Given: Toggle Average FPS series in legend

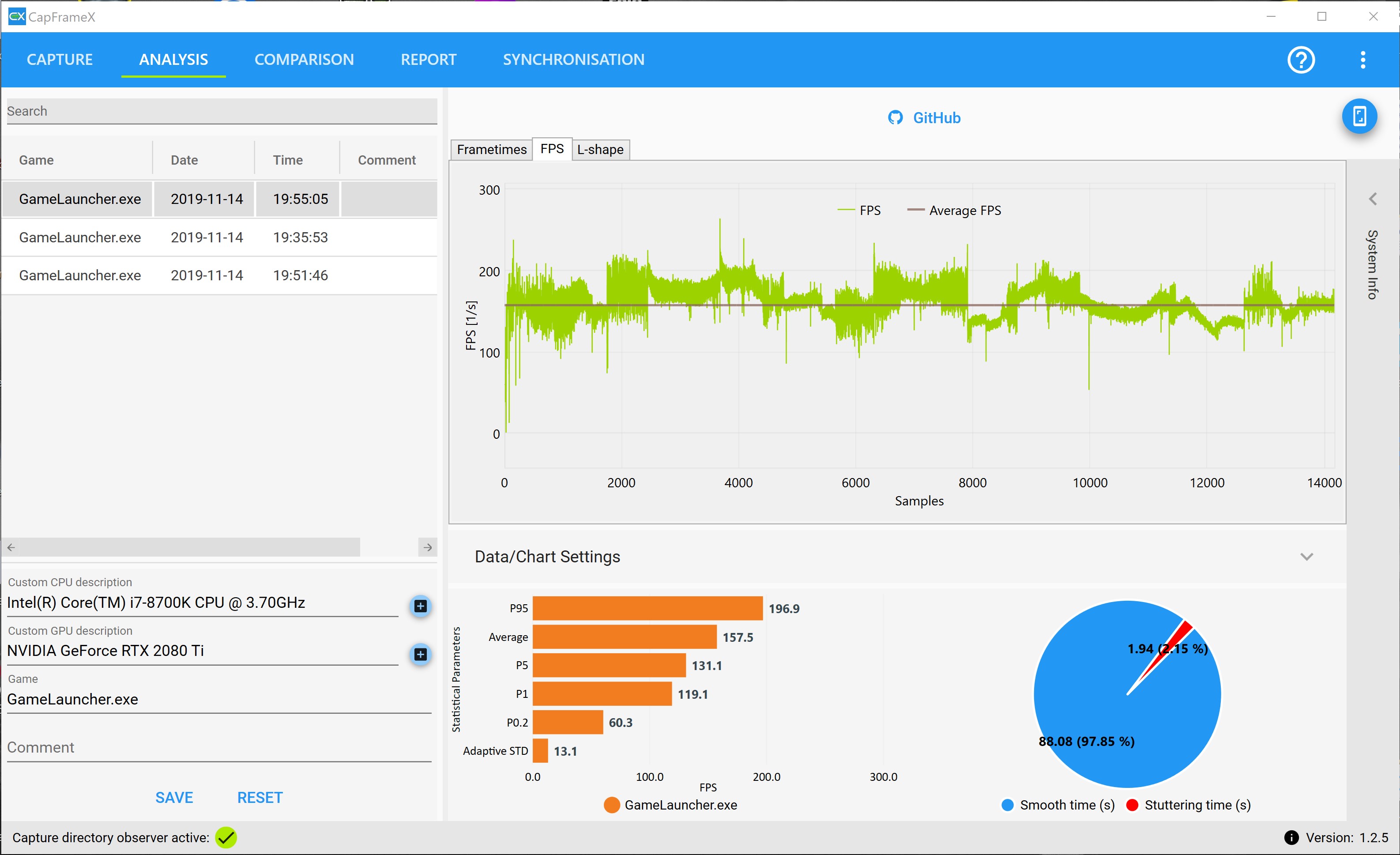Looking at the screenshot, I should point(954,210).
